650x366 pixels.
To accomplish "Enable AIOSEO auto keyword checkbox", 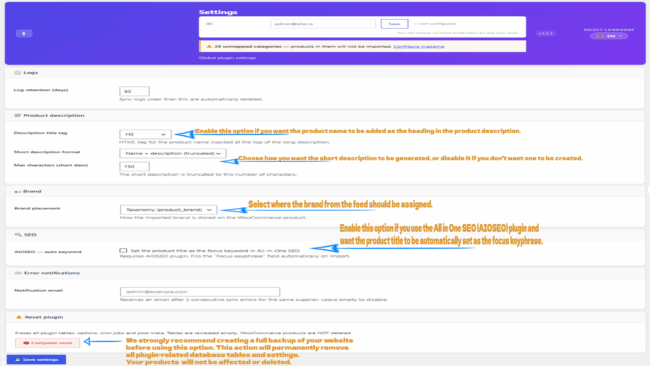I will click(x=123, y=250).
